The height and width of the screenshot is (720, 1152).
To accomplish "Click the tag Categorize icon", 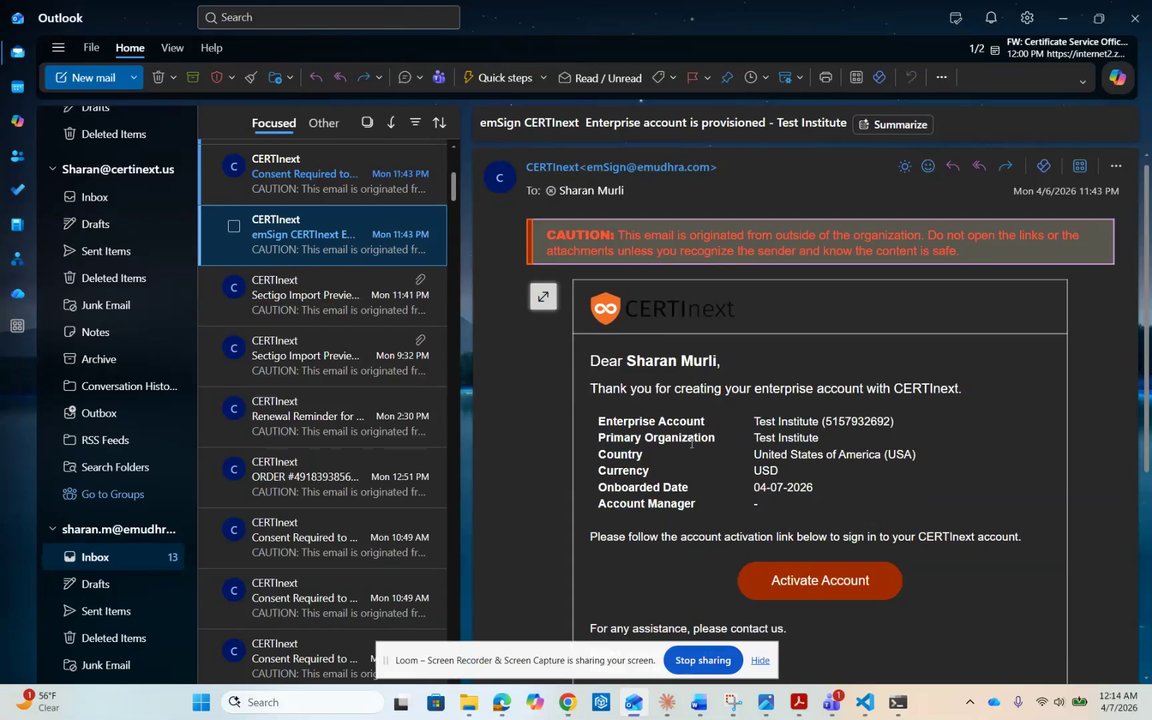I will pos(658,77).
